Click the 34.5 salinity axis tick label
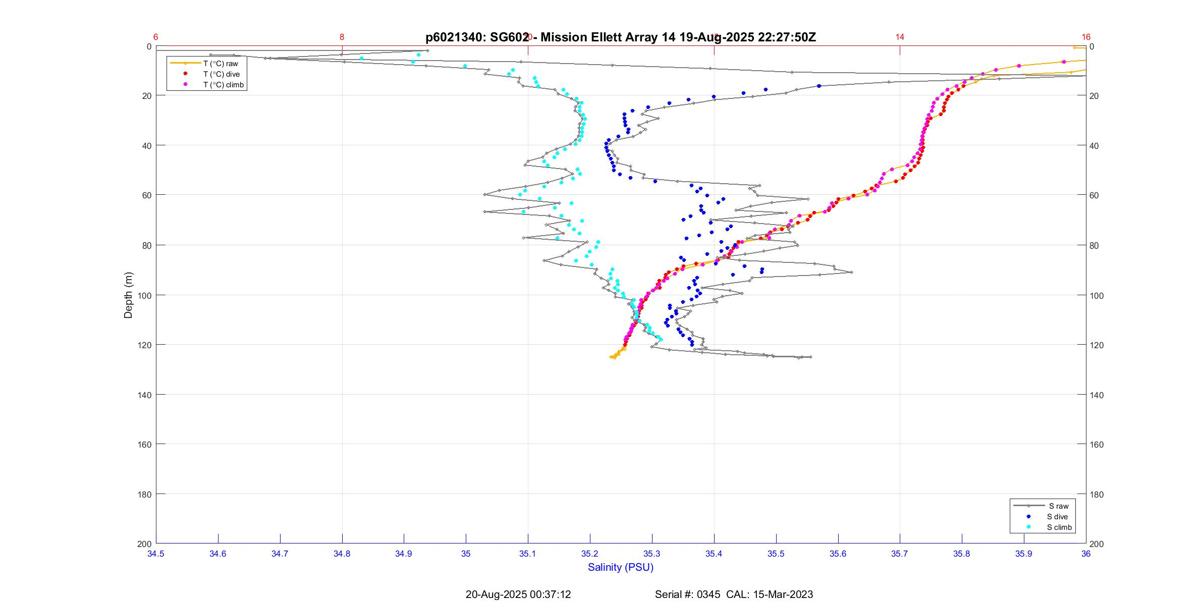The width and height of the screenshot is (1200, 611). (155, 553)
